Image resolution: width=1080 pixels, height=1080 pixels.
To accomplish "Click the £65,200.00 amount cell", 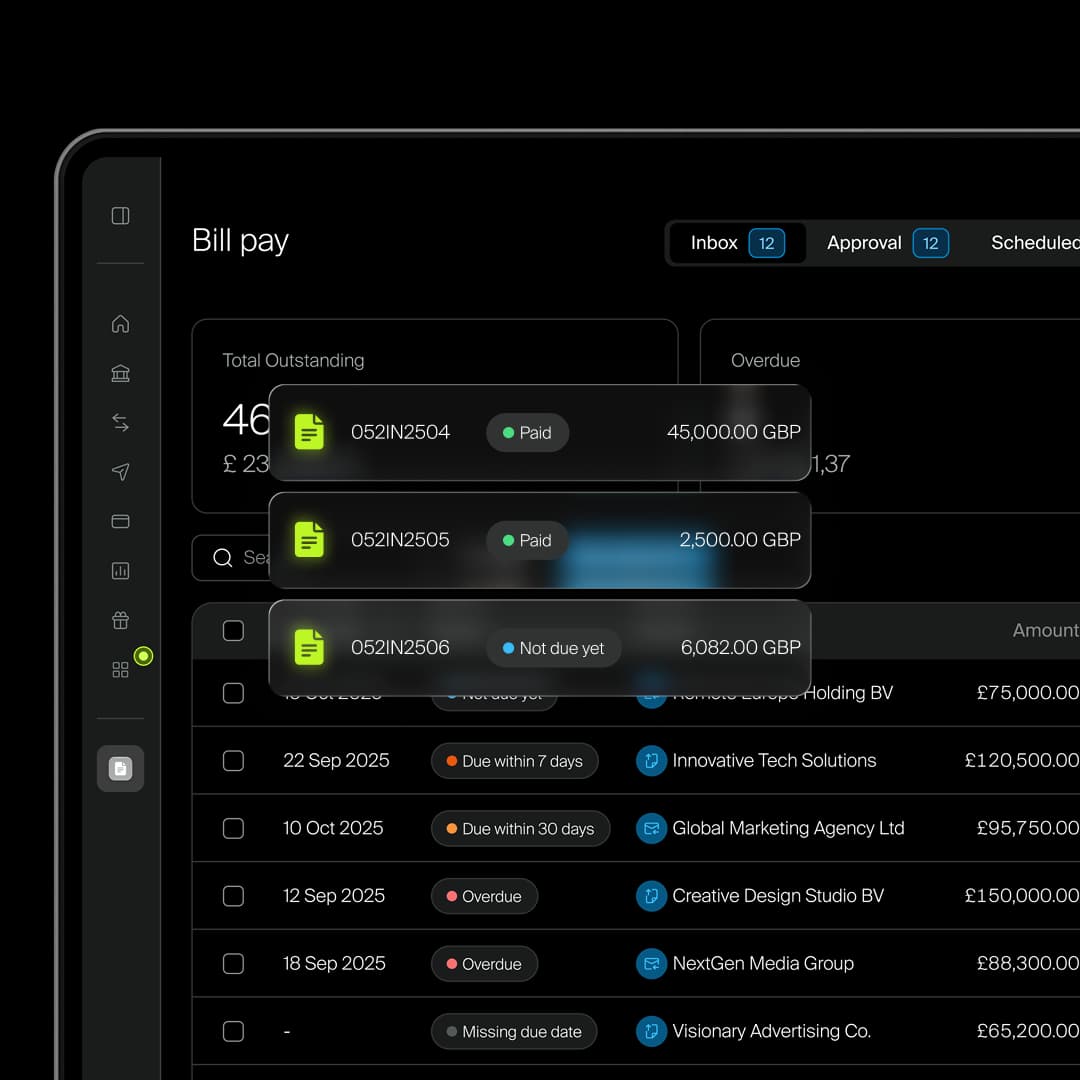I will coord(1028,1031).
